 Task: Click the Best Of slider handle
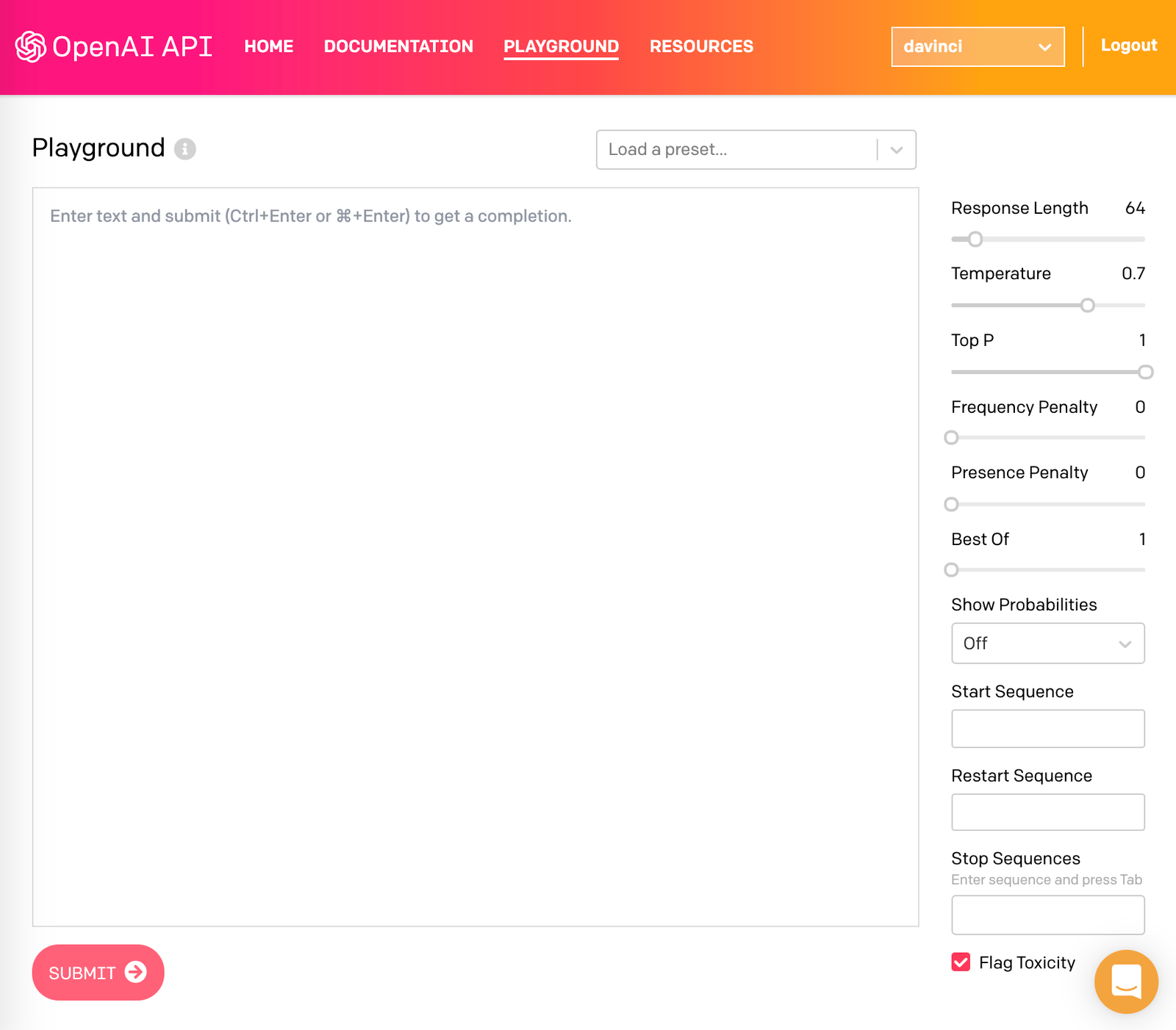pos(951,569)
